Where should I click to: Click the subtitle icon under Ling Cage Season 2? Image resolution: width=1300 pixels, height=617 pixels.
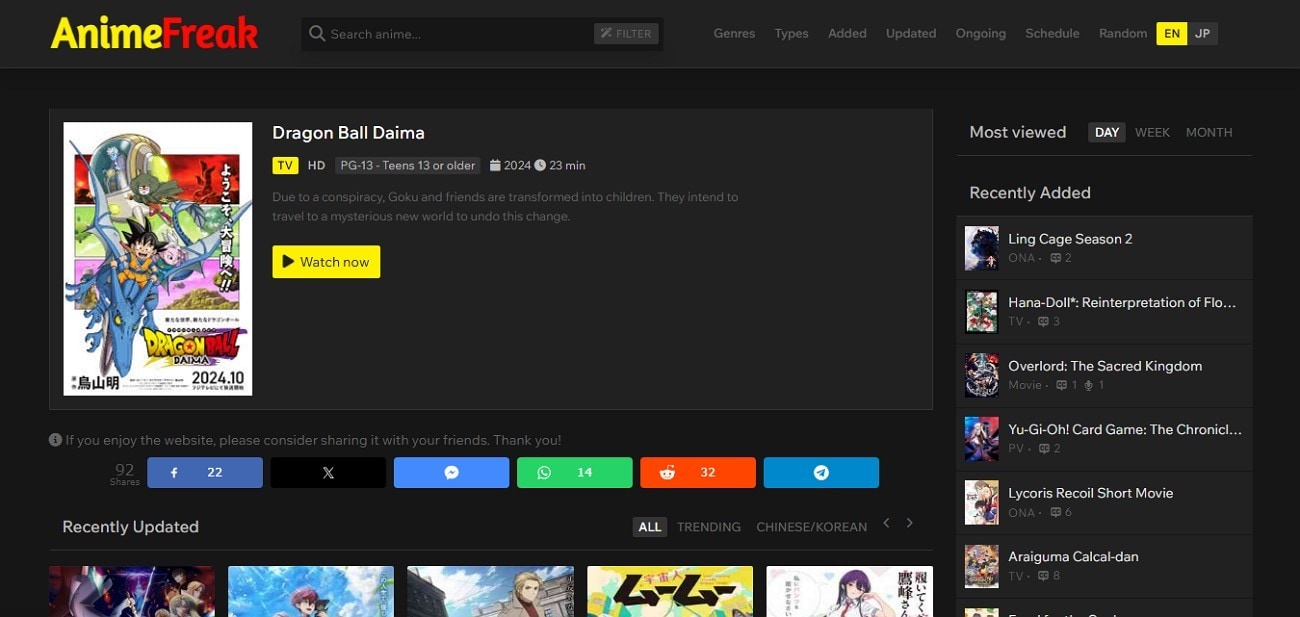pyautogui.click(x=1055, y=258)
